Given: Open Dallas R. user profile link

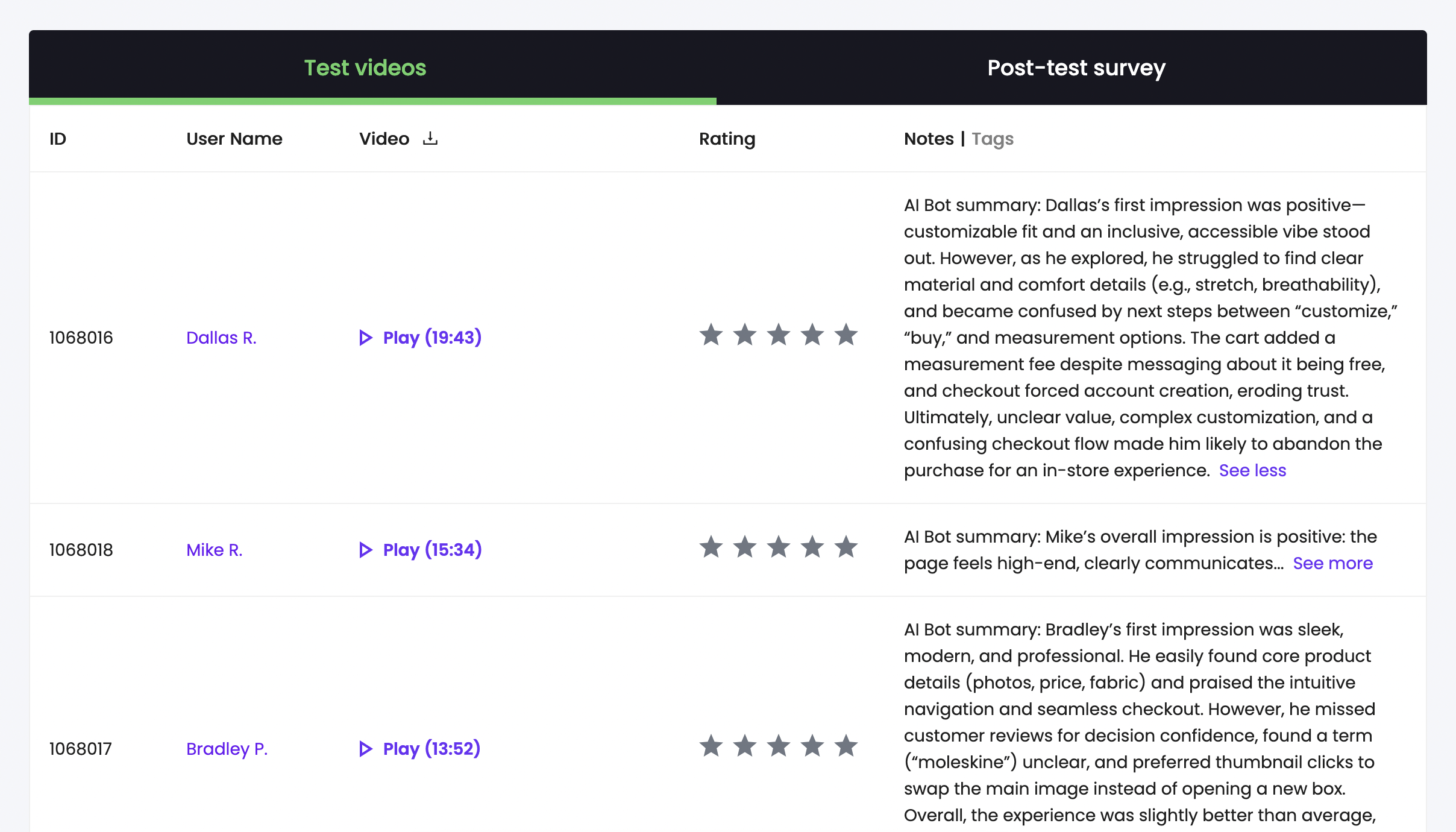Looking at the screenshot, I should click(x=221, y=338).
